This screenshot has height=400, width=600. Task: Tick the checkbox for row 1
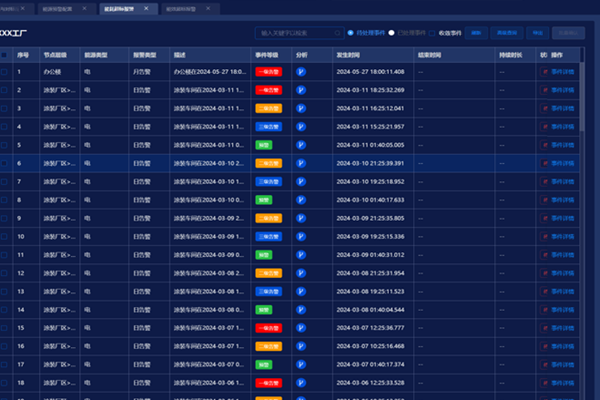pyautogui.click(x=4, y=73)
